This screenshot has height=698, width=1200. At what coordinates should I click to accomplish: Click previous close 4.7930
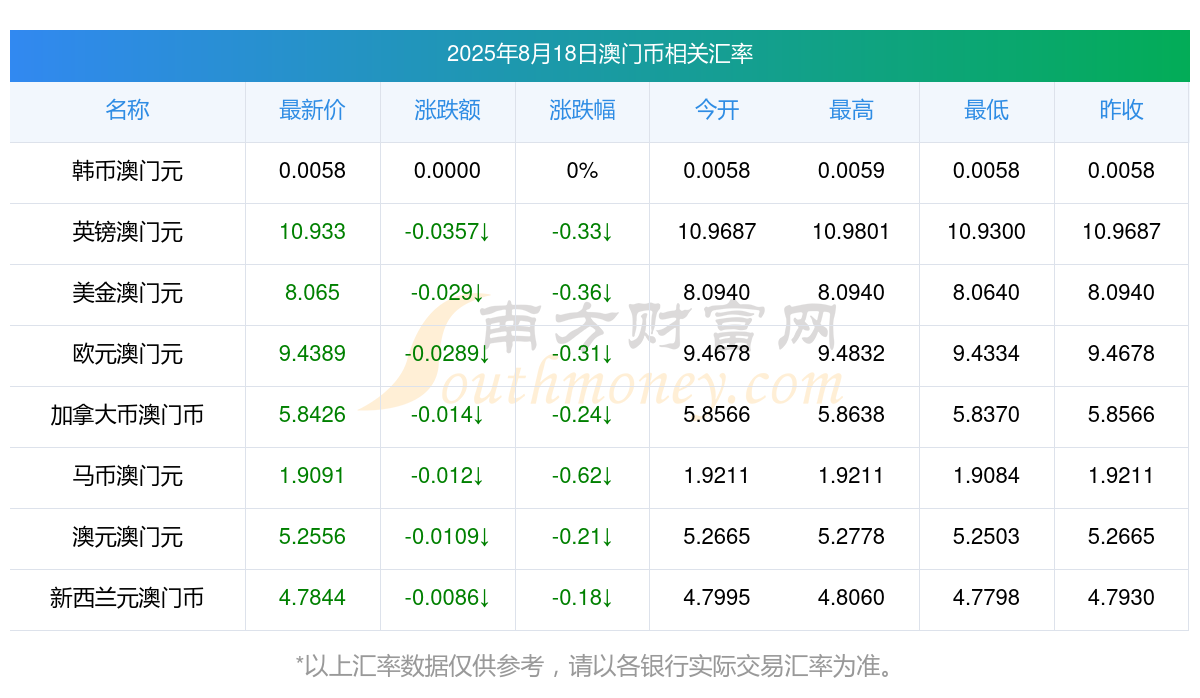point(1121,598)
